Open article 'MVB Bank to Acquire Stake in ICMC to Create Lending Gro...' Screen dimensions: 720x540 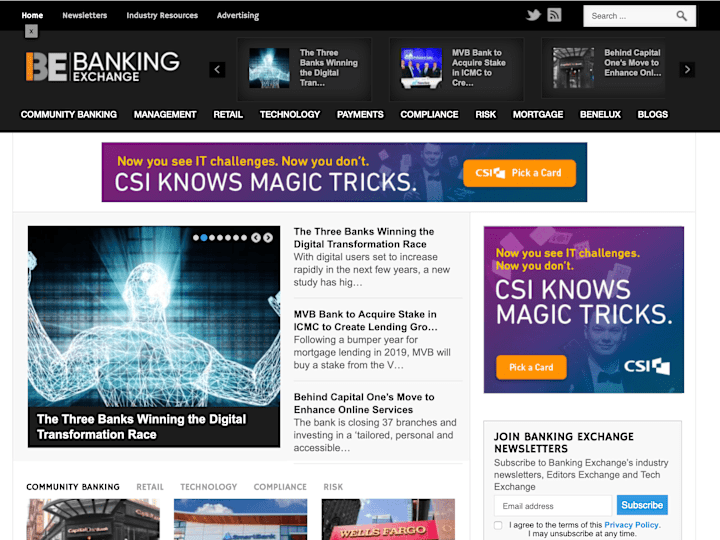(366, 321)
